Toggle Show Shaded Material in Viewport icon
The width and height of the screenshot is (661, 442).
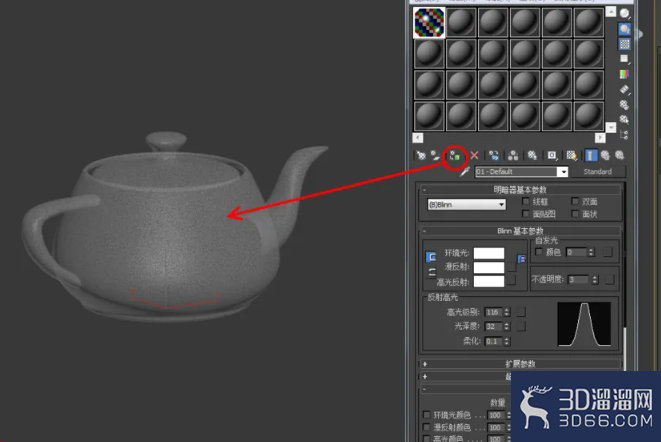pyautogui.click(x=572, y=156)
